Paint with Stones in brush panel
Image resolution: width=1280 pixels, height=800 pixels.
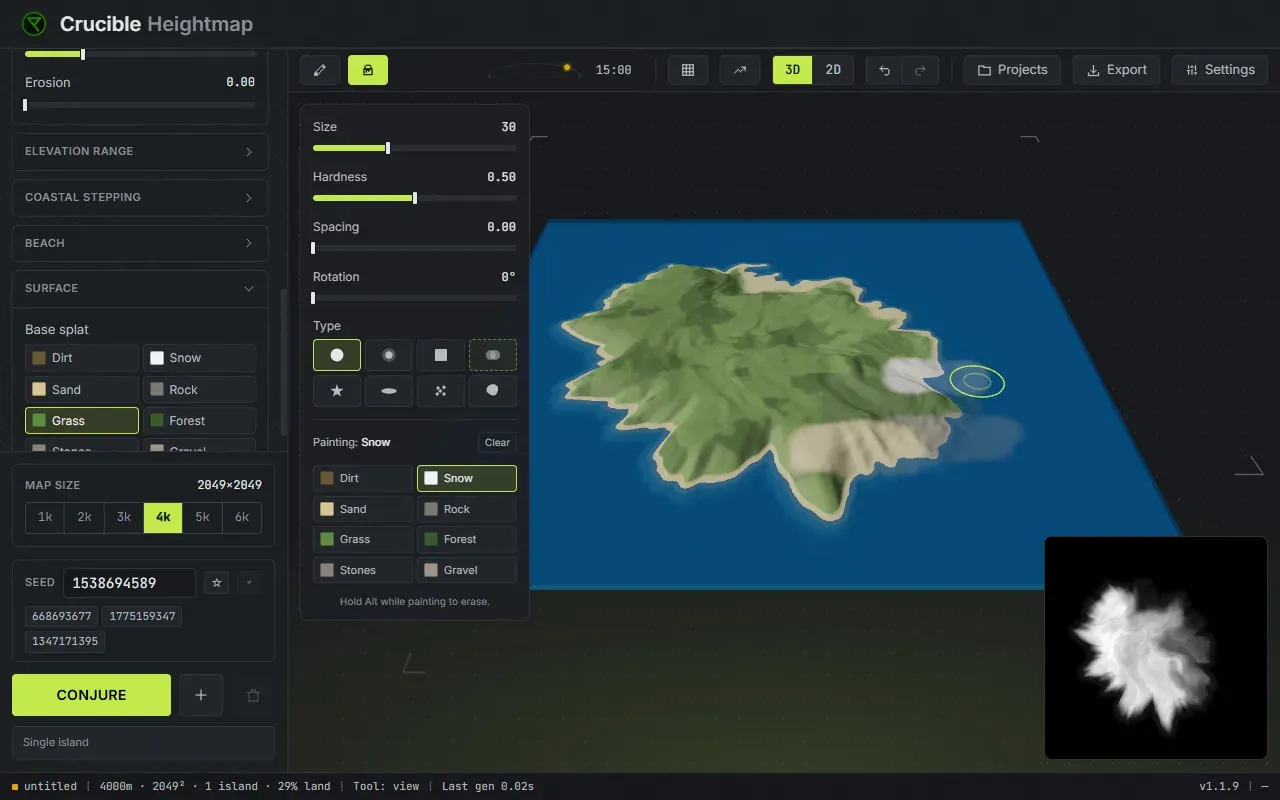coord(363,570)
